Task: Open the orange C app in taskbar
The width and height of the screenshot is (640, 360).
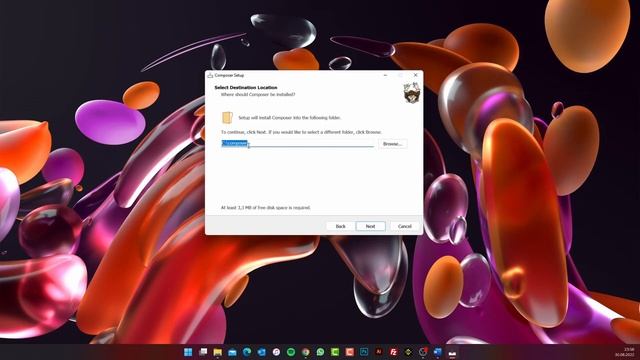Action: point(350,352)
